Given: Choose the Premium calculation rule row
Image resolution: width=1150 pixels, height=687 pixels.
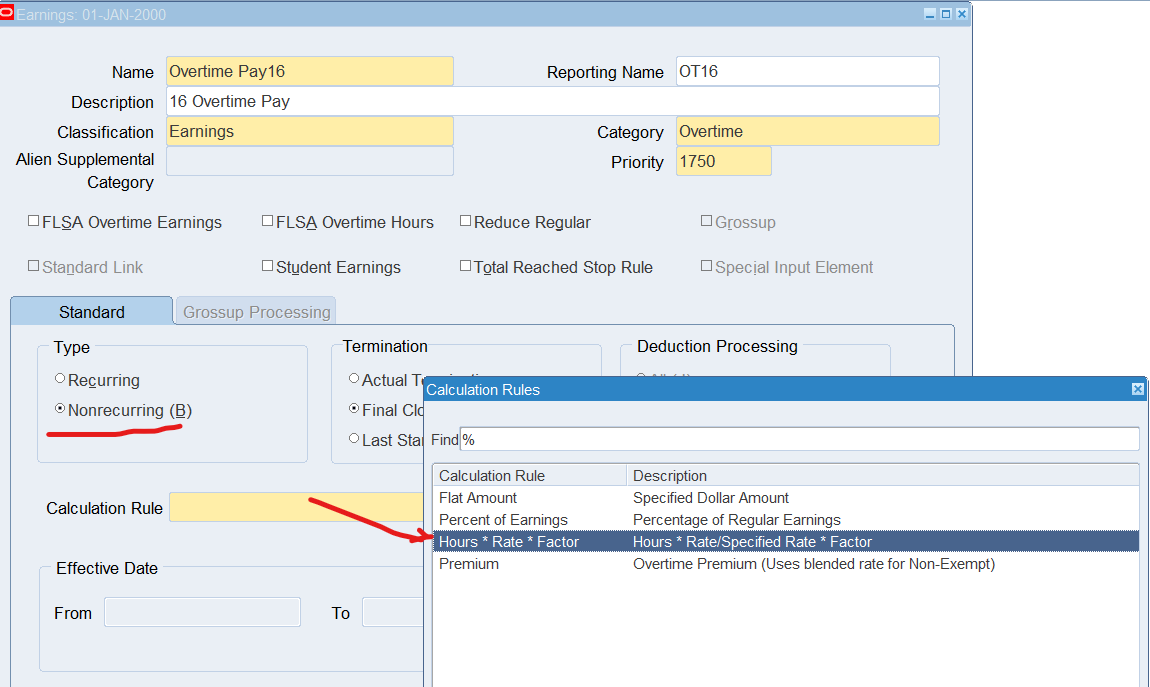Looking at the screenshot, I should click(469, 564).
